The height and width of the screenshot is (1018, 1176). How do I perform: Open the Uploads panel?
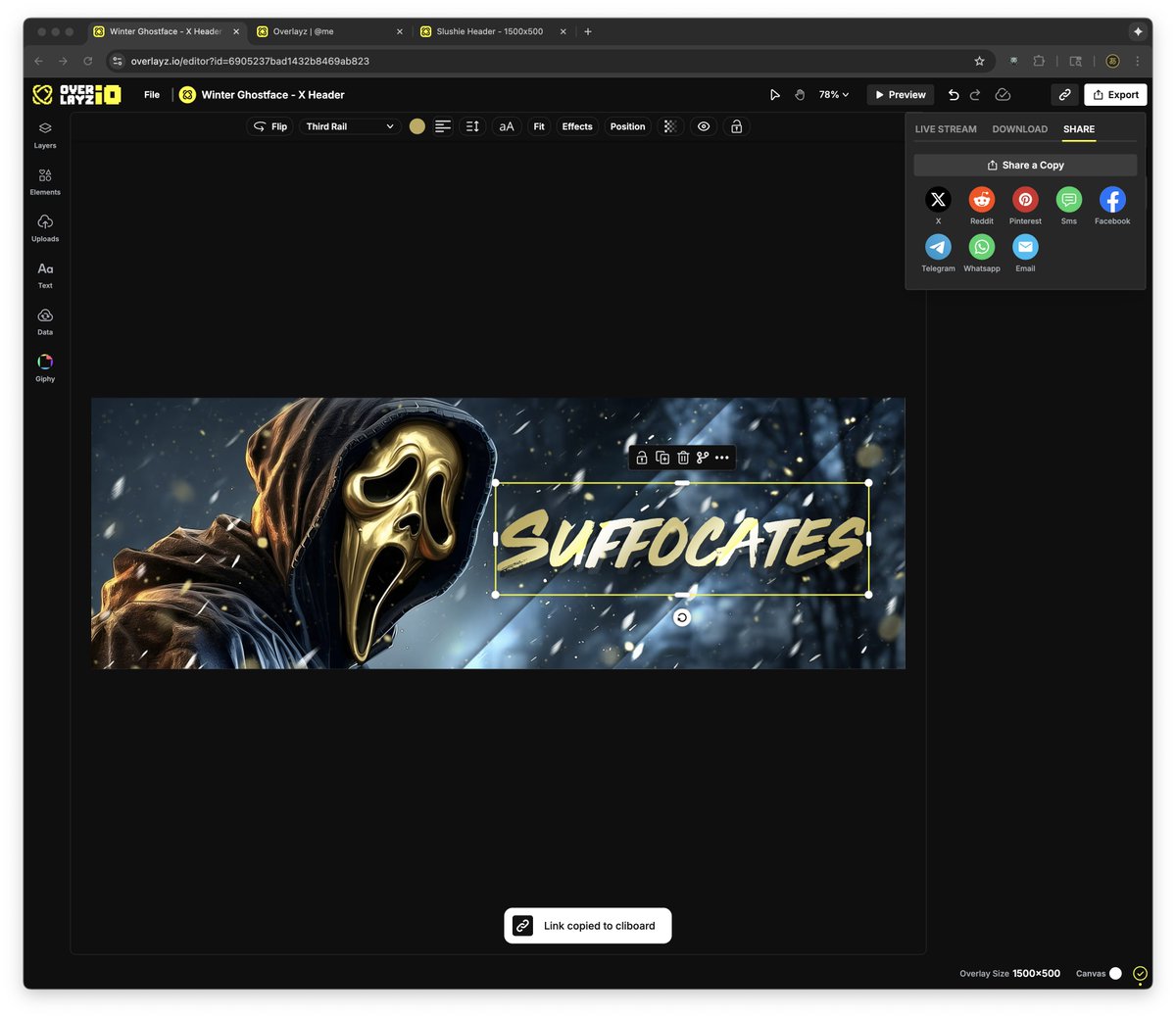(x=45, y=228)
